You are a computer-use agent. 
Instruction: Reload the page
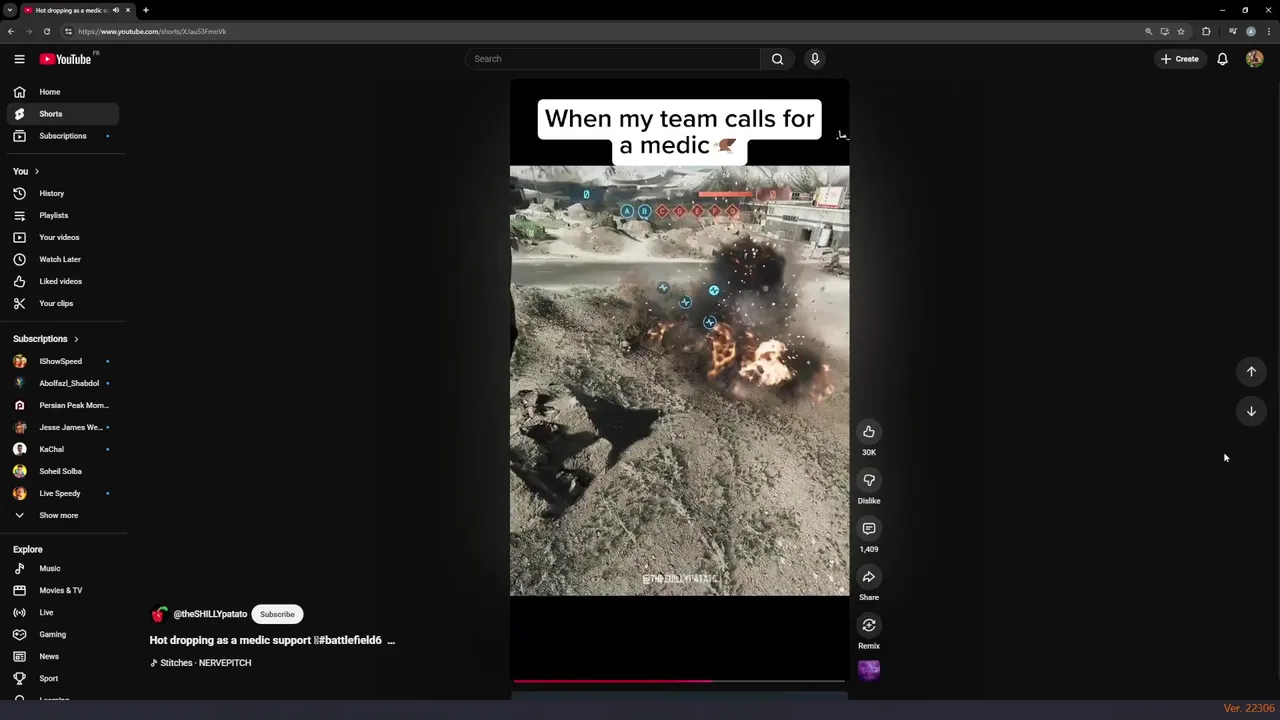[x=46, y=31]
